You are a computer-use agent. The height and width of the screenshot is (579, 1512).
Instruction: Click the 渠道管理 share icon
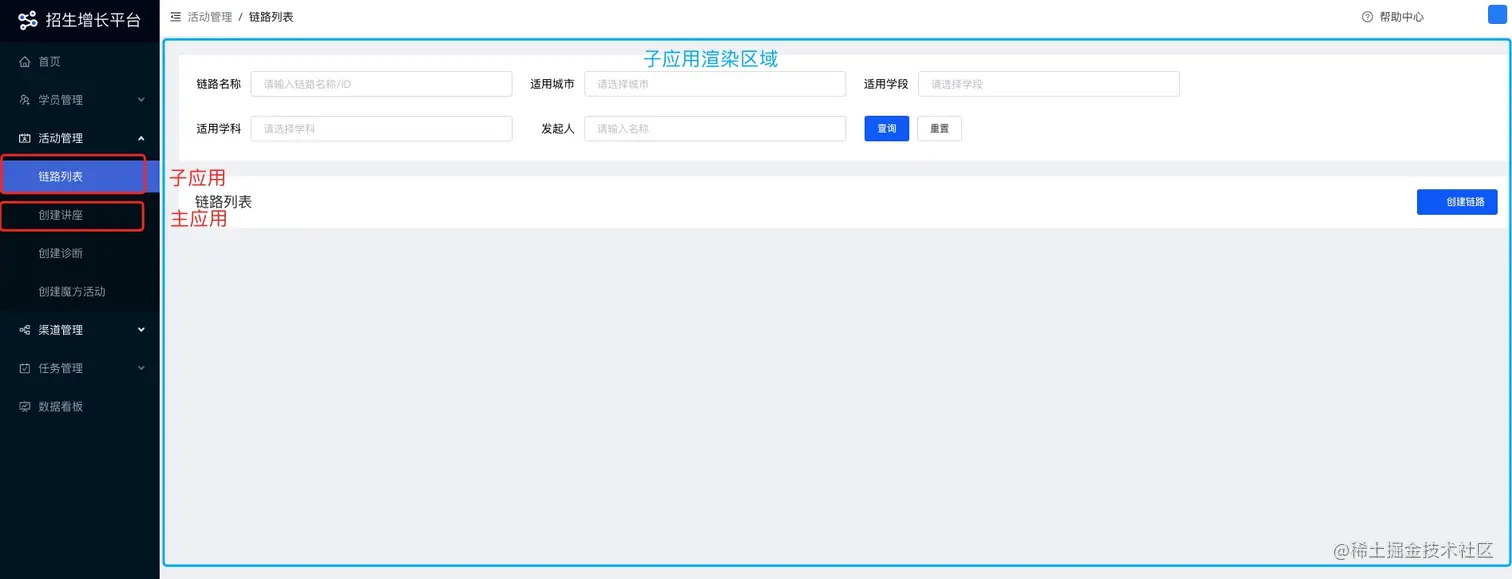point(25,330)
